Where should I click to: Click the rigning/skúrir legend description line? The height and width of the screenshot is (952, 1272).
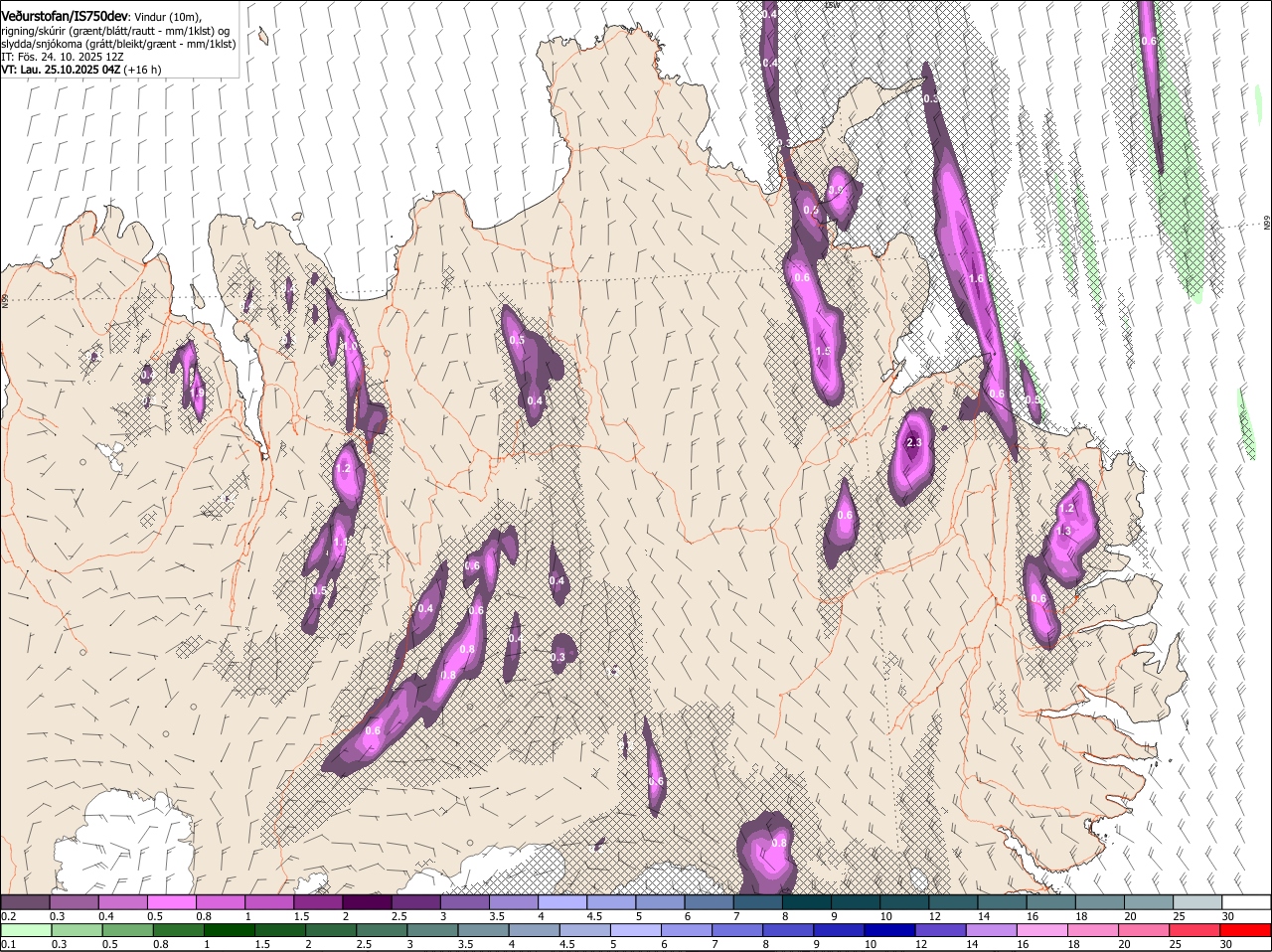click(x=115, y=31)
